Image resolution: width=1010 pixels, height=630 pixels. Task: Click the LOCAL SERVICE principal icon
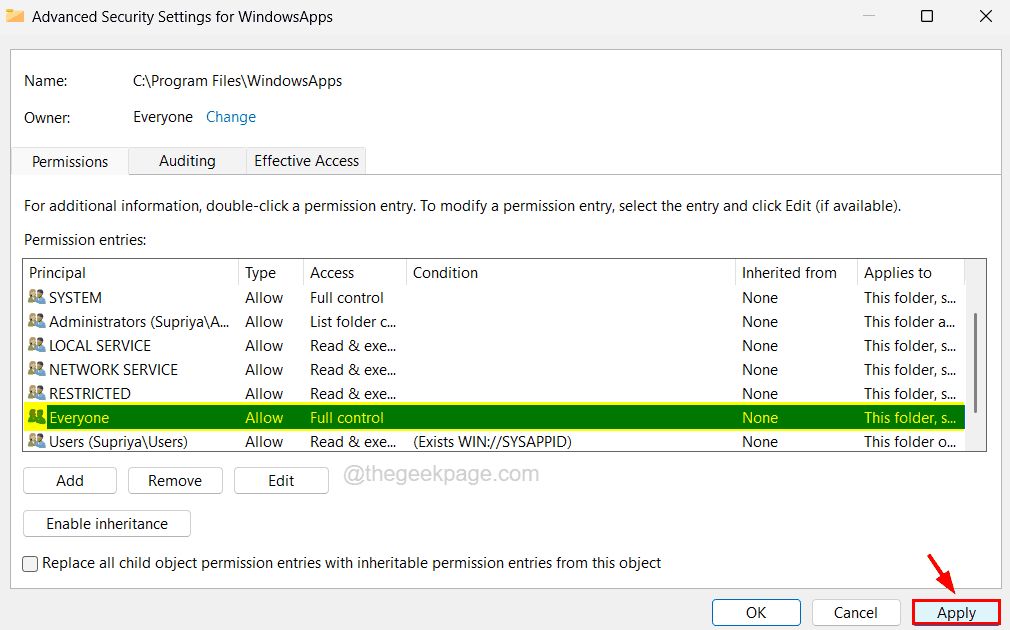tap(37, 345)
